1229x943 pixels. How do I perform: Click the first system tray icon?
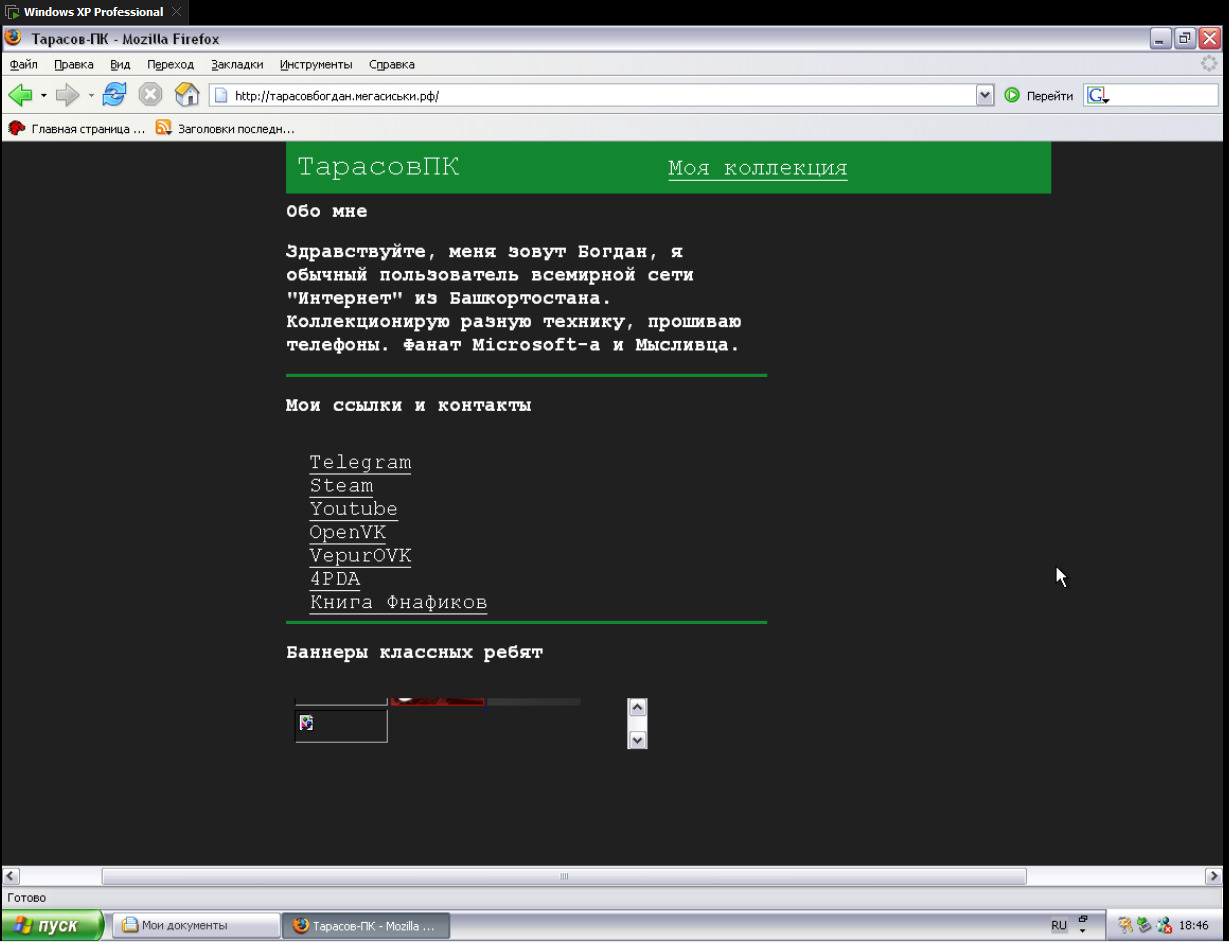click(x=1125, y=925)
